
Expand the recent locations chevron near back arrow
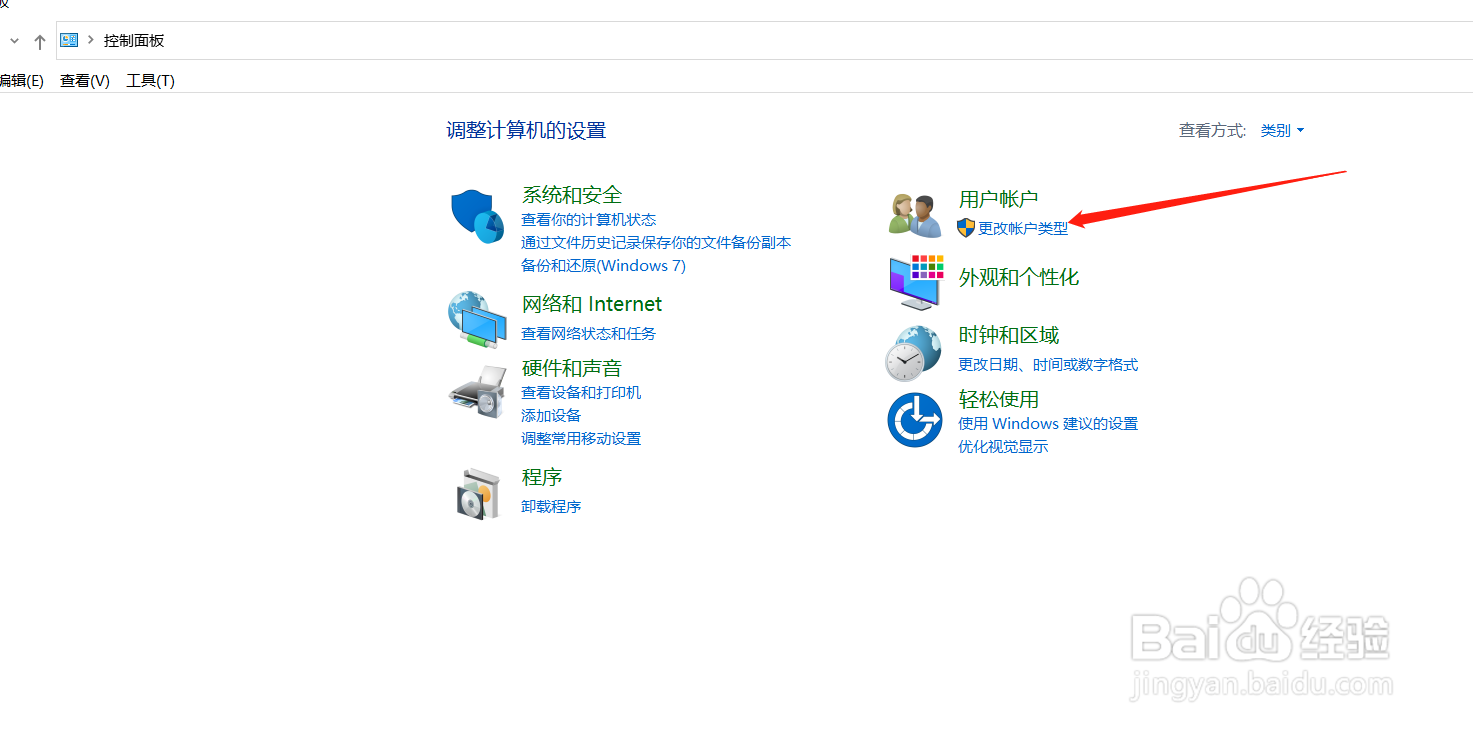[x=14, y=40]
